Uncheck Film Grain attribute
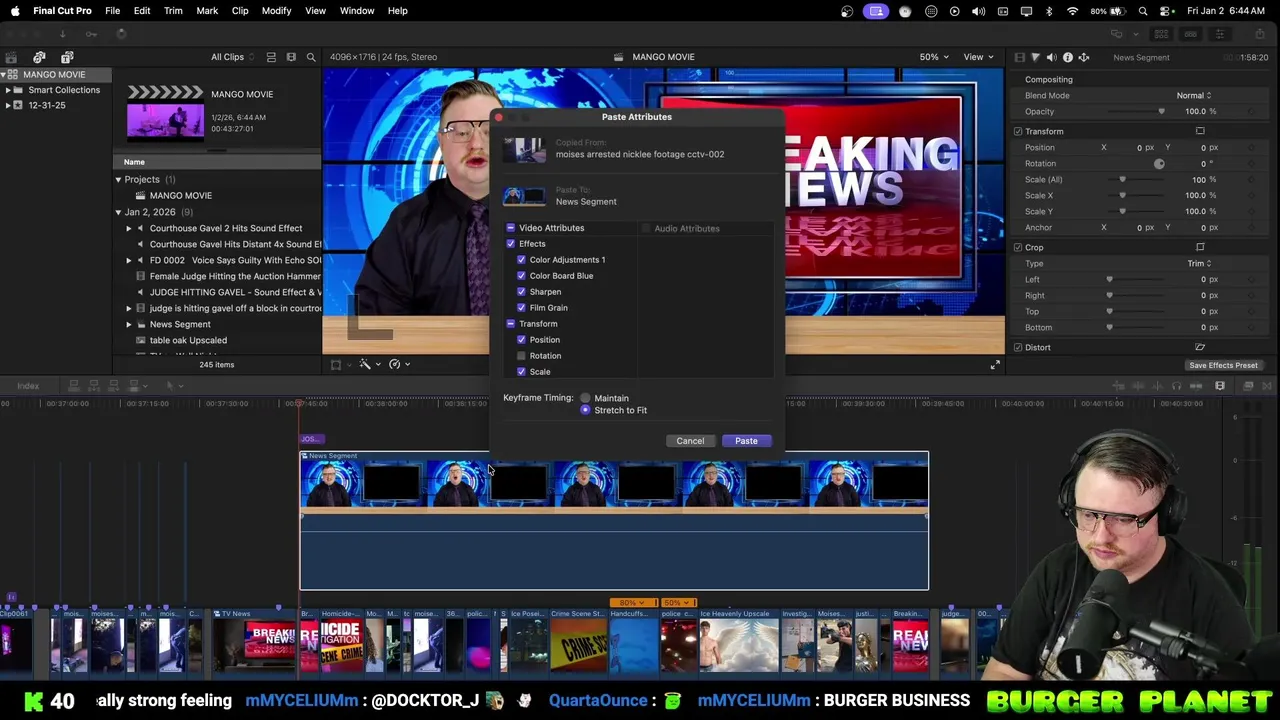The width and height of the screenshot is (1280, 720). (521, 308)
